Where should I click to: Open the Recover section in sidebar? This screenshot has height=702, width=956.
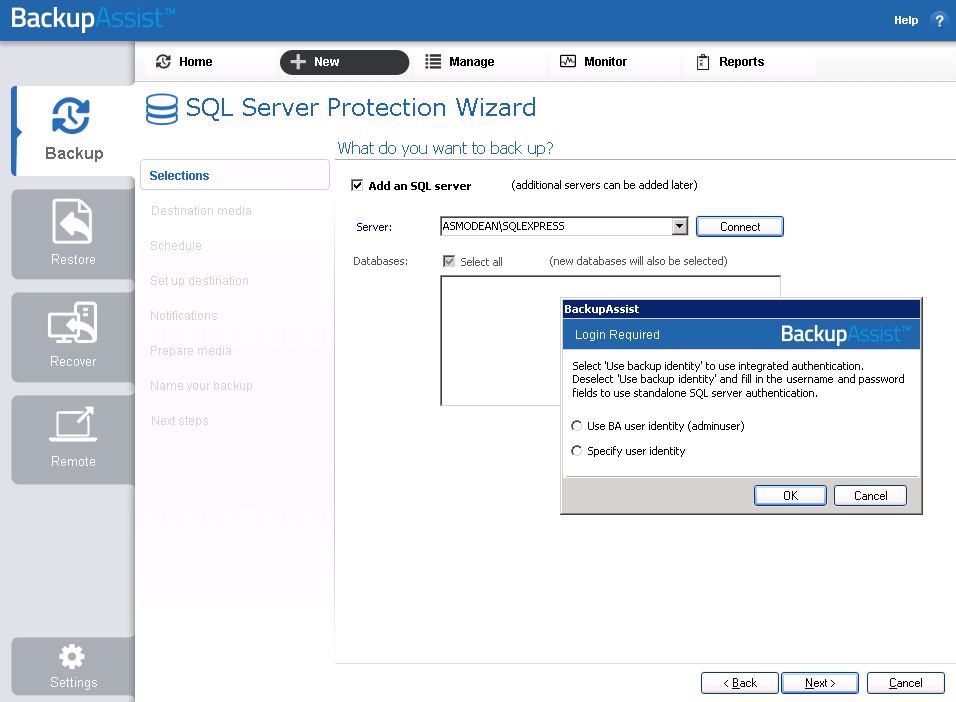73,337
